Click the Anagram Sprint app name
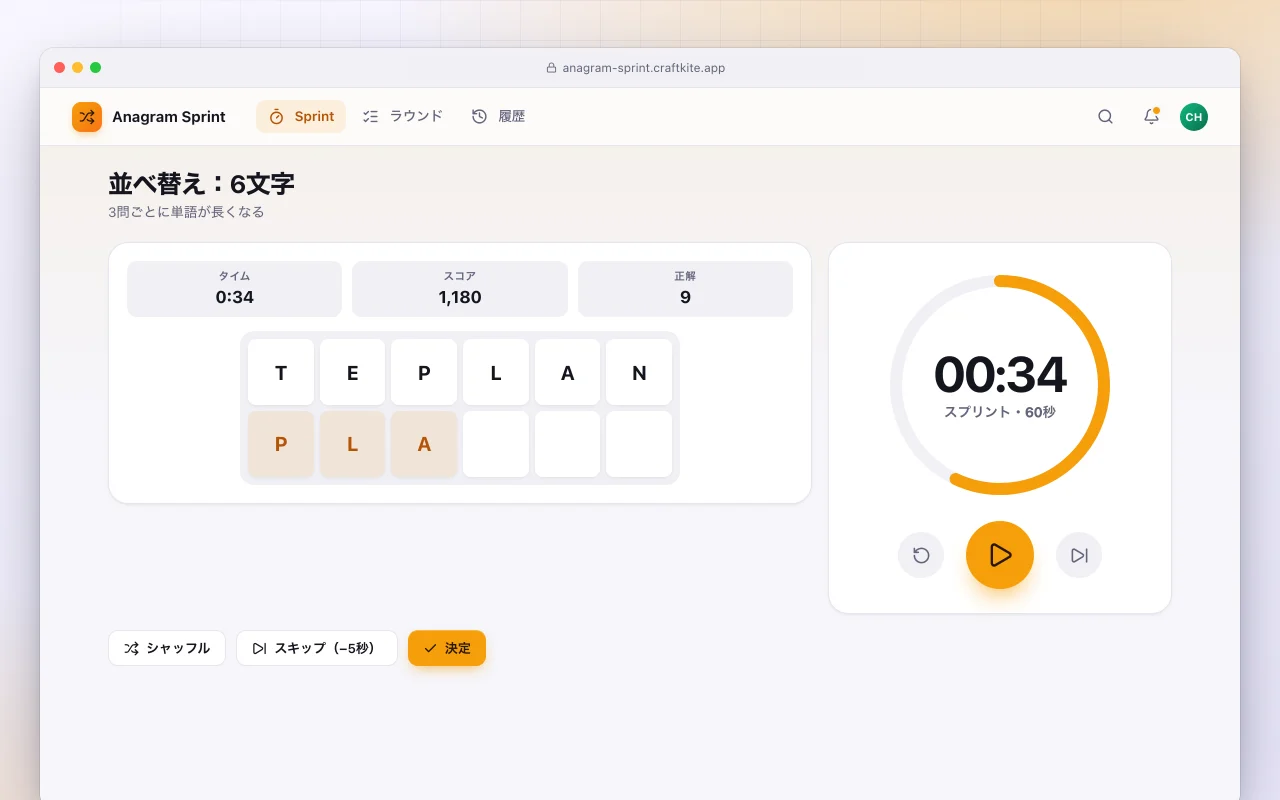The image size is (1280, 800). click(x=169, y=117)
